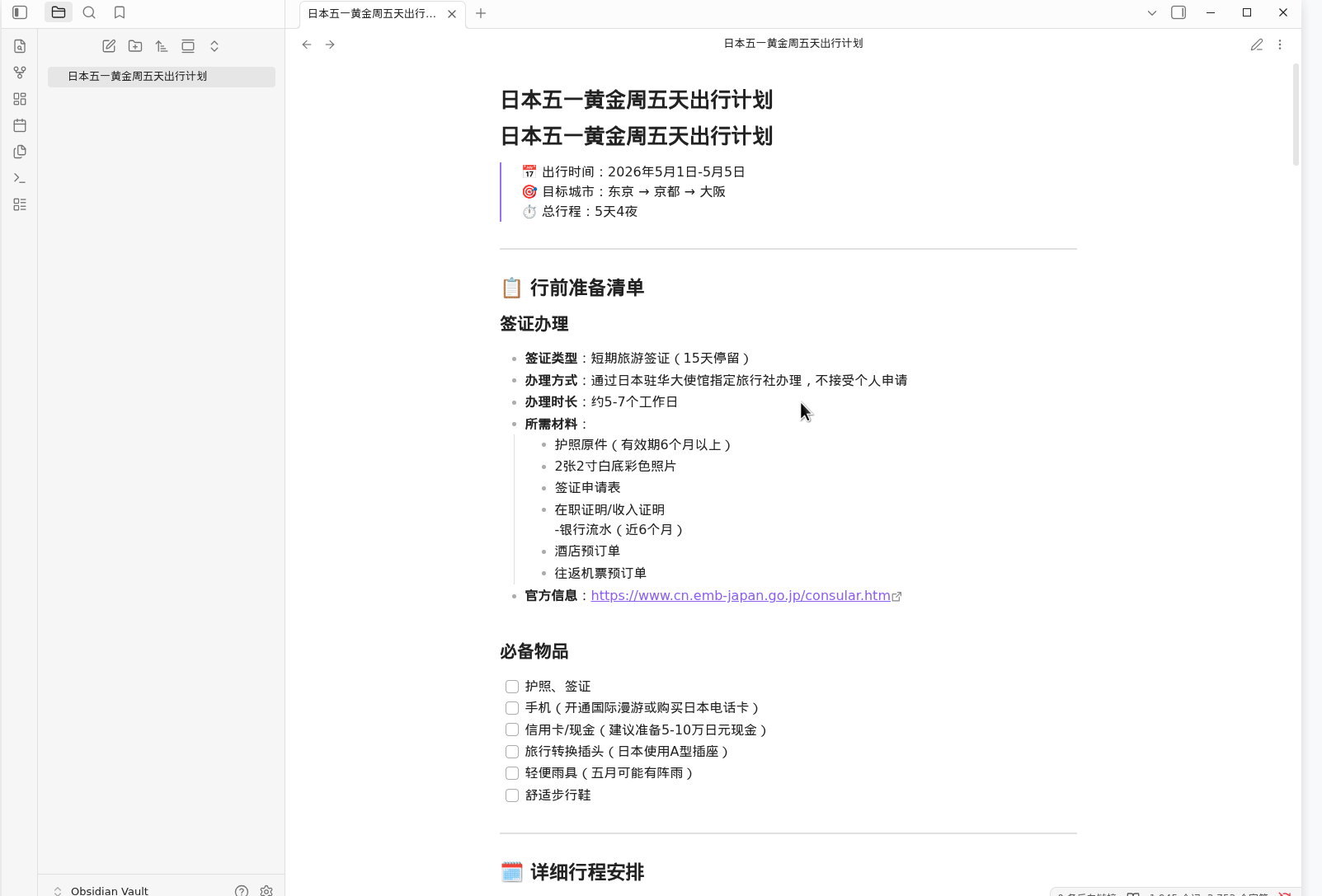1322x896 pixels.
Task: Toggle editing mode with the pencil icon
Action: point(1257,45)
